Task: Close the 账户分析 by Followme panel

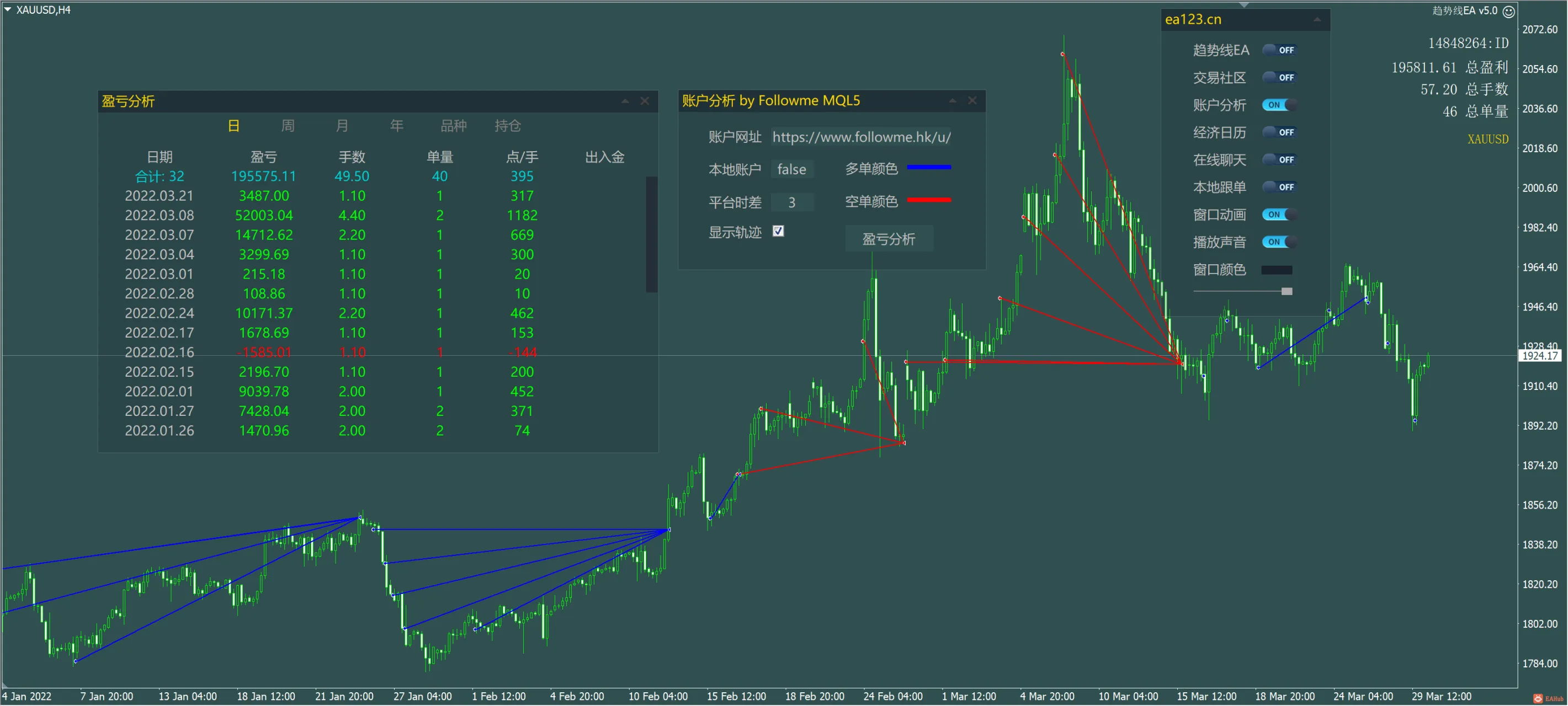Action: [x=972, y=100]
